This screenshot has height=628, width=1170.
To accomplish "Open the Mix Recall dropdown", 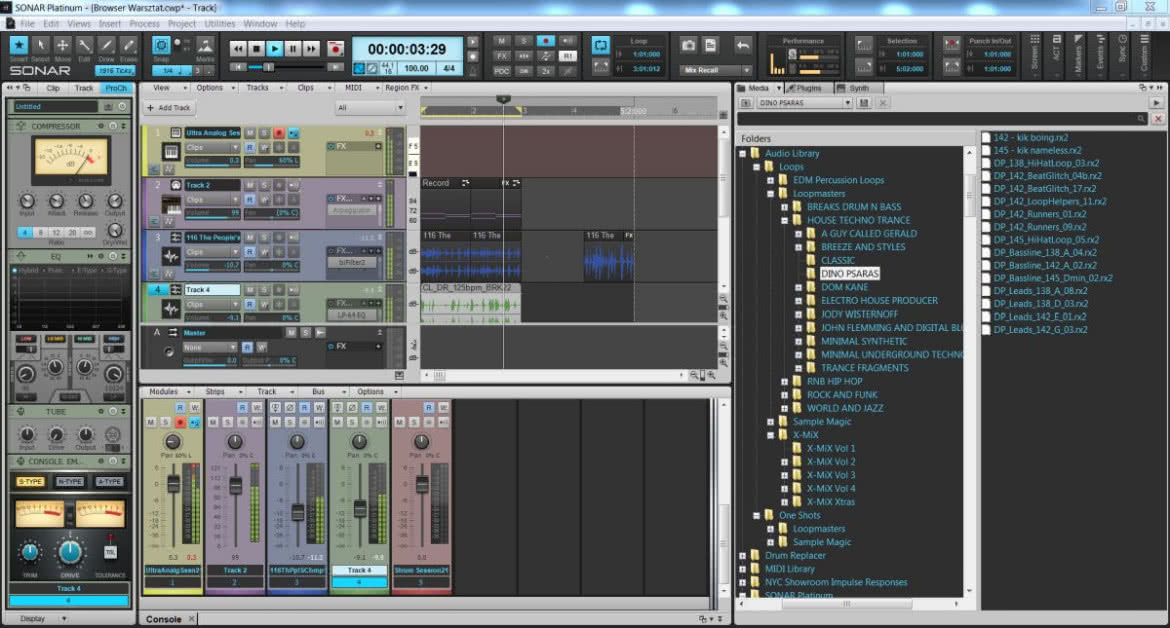I will click(716, 69).
